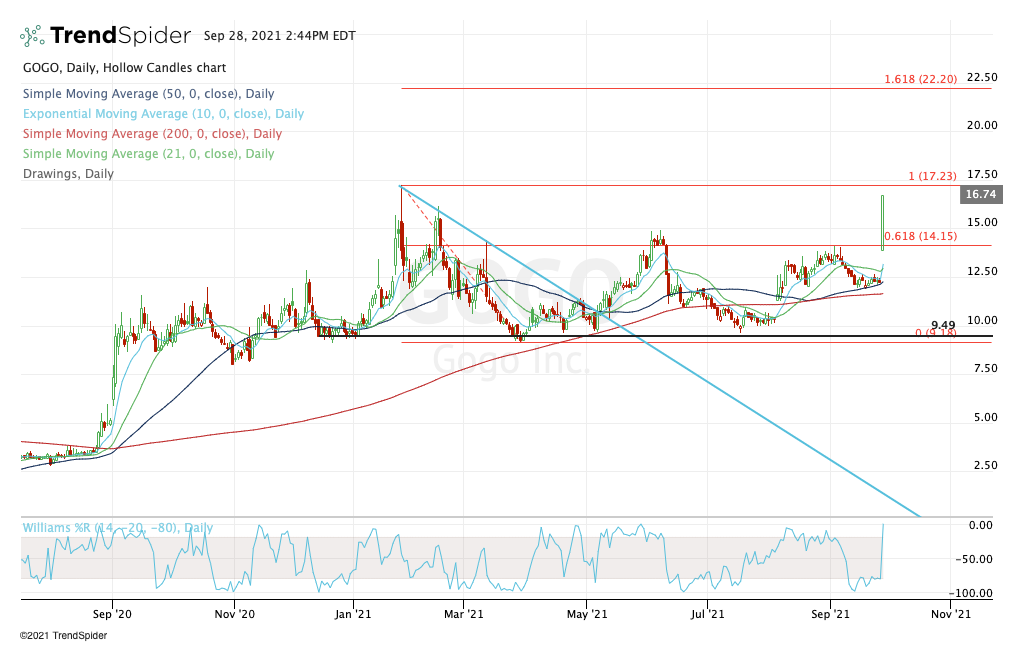1023x645 pixels.
Task: Click the tall latest breakout candle
Action: click(x=882, y=222)
